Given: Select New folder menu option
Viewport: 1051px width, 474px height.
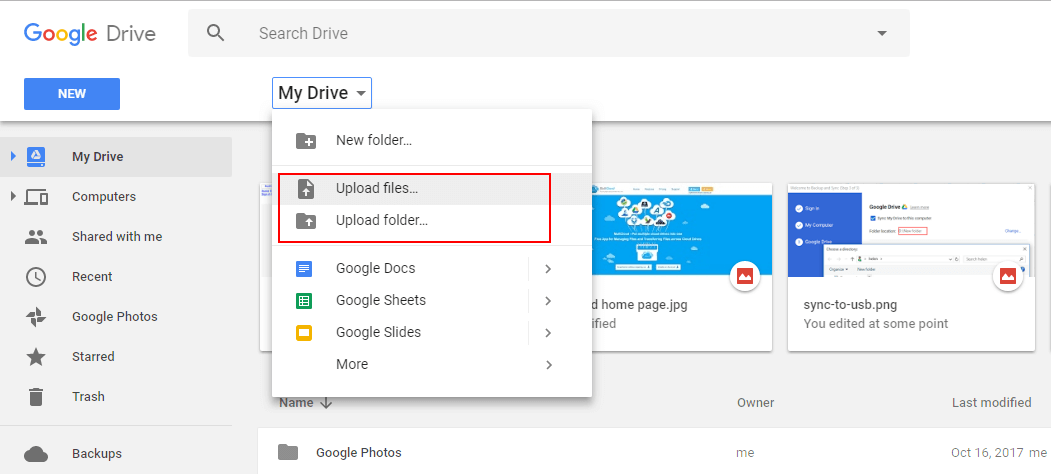Looking at the screenshot, I should point(374,140).
